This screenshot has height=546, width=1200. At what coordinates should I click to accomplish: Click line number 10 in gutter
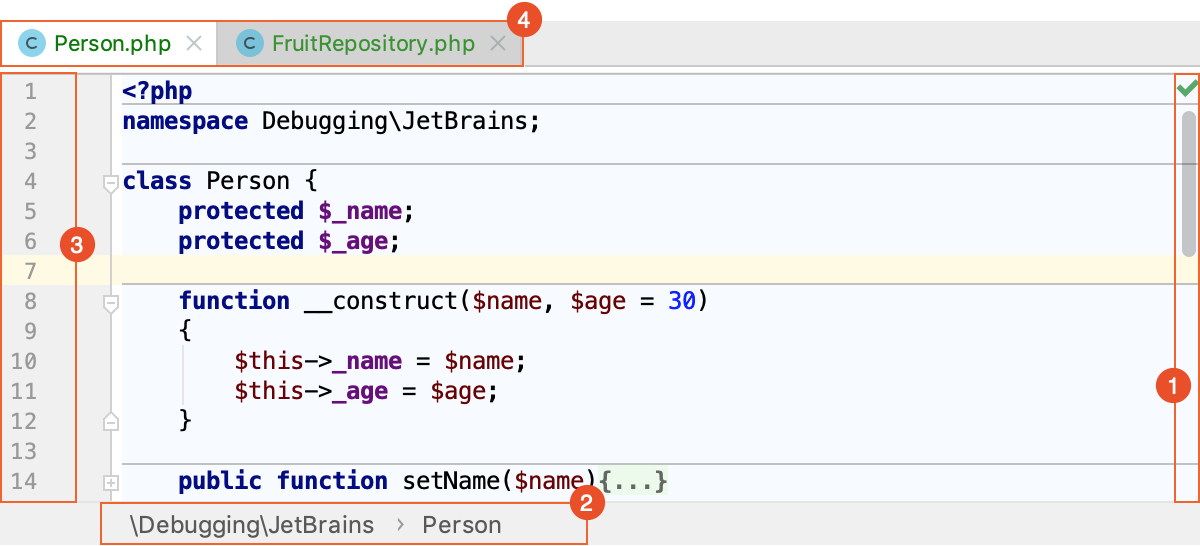pyautogui.click(x=25, y=362)
